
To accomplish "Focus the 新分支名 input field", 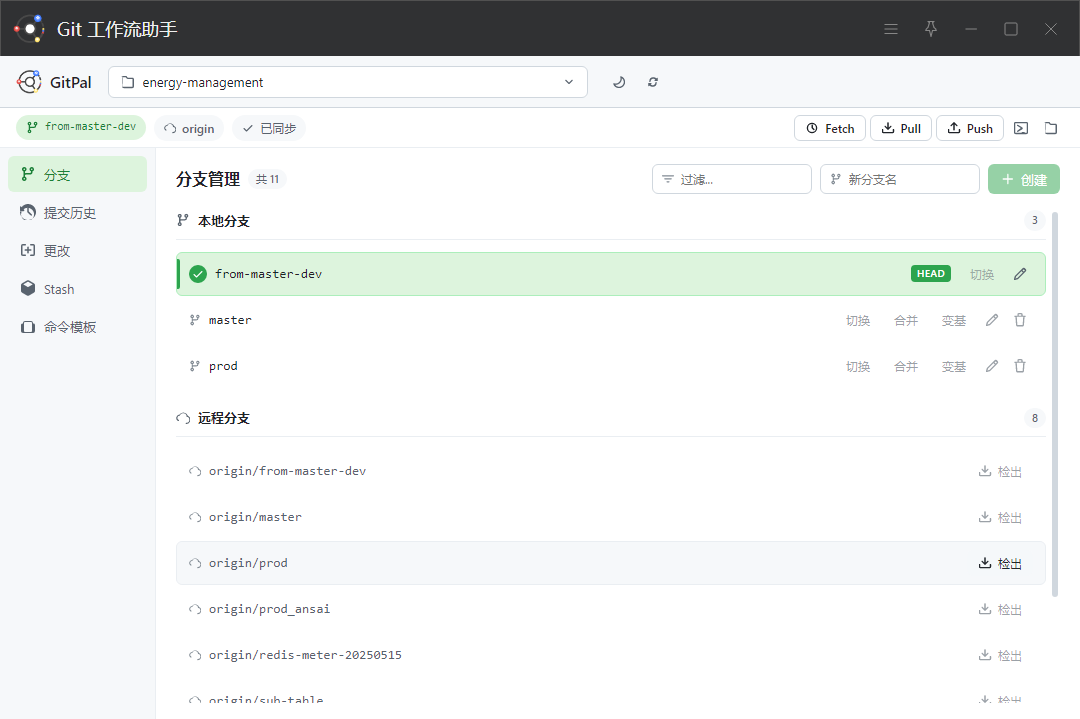I will [900, 179].
